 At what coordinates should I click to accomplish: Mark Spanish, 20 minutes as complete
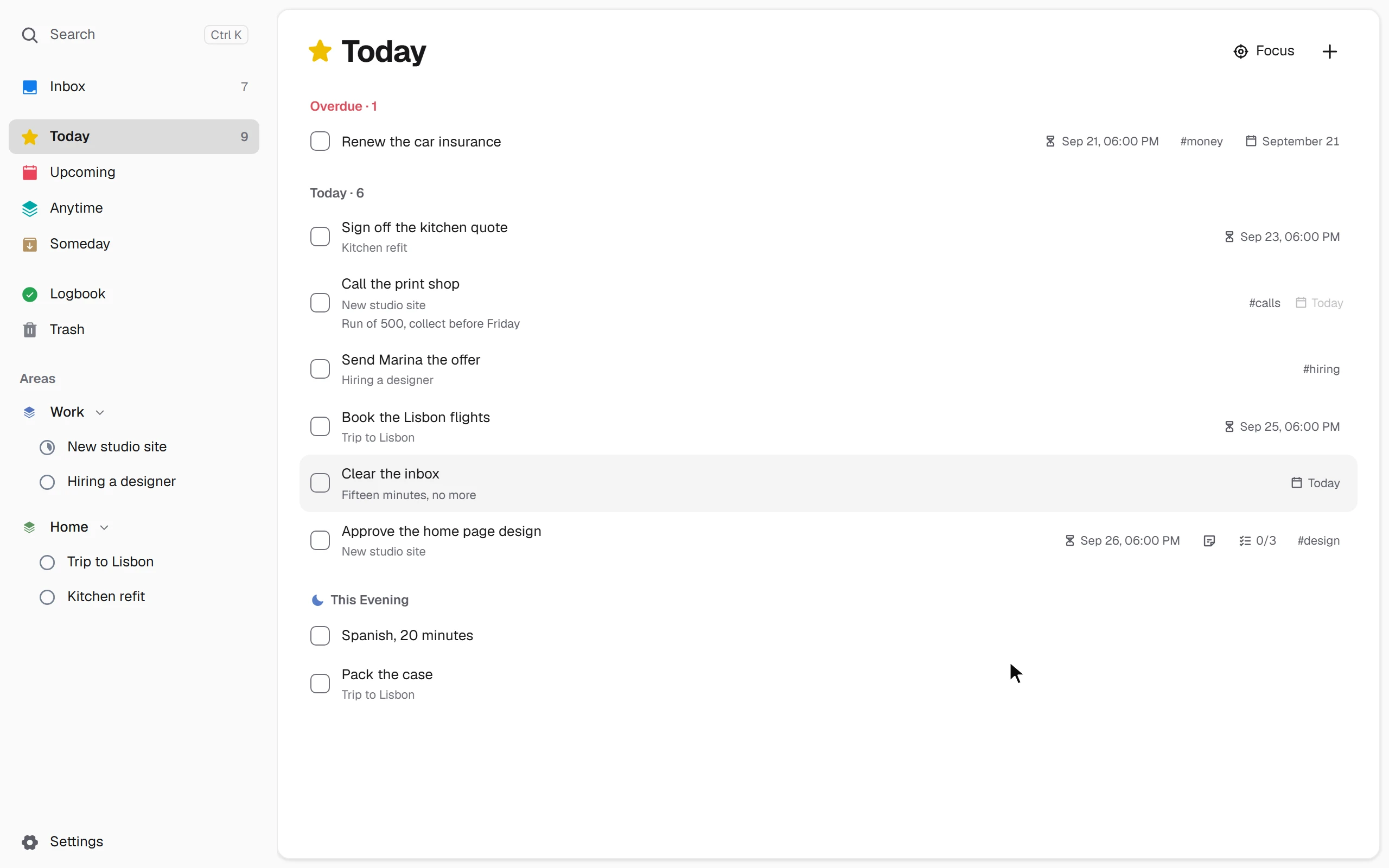pos(320,635)
